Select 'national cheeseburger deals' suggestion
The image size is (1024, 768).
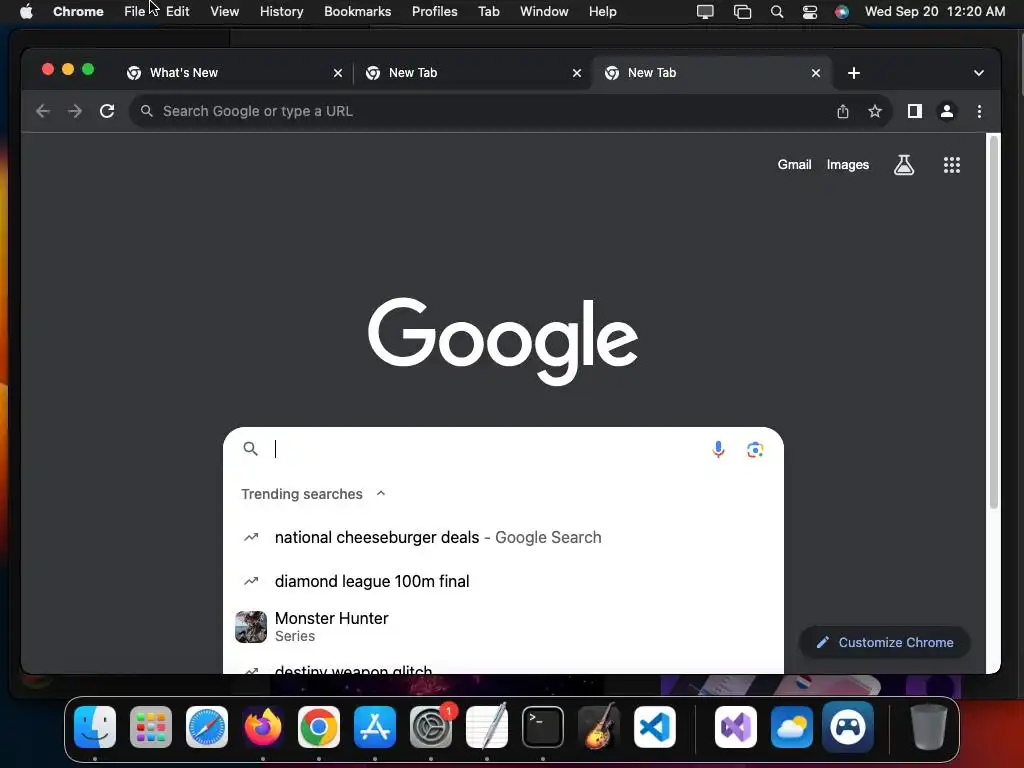(503, 537)
